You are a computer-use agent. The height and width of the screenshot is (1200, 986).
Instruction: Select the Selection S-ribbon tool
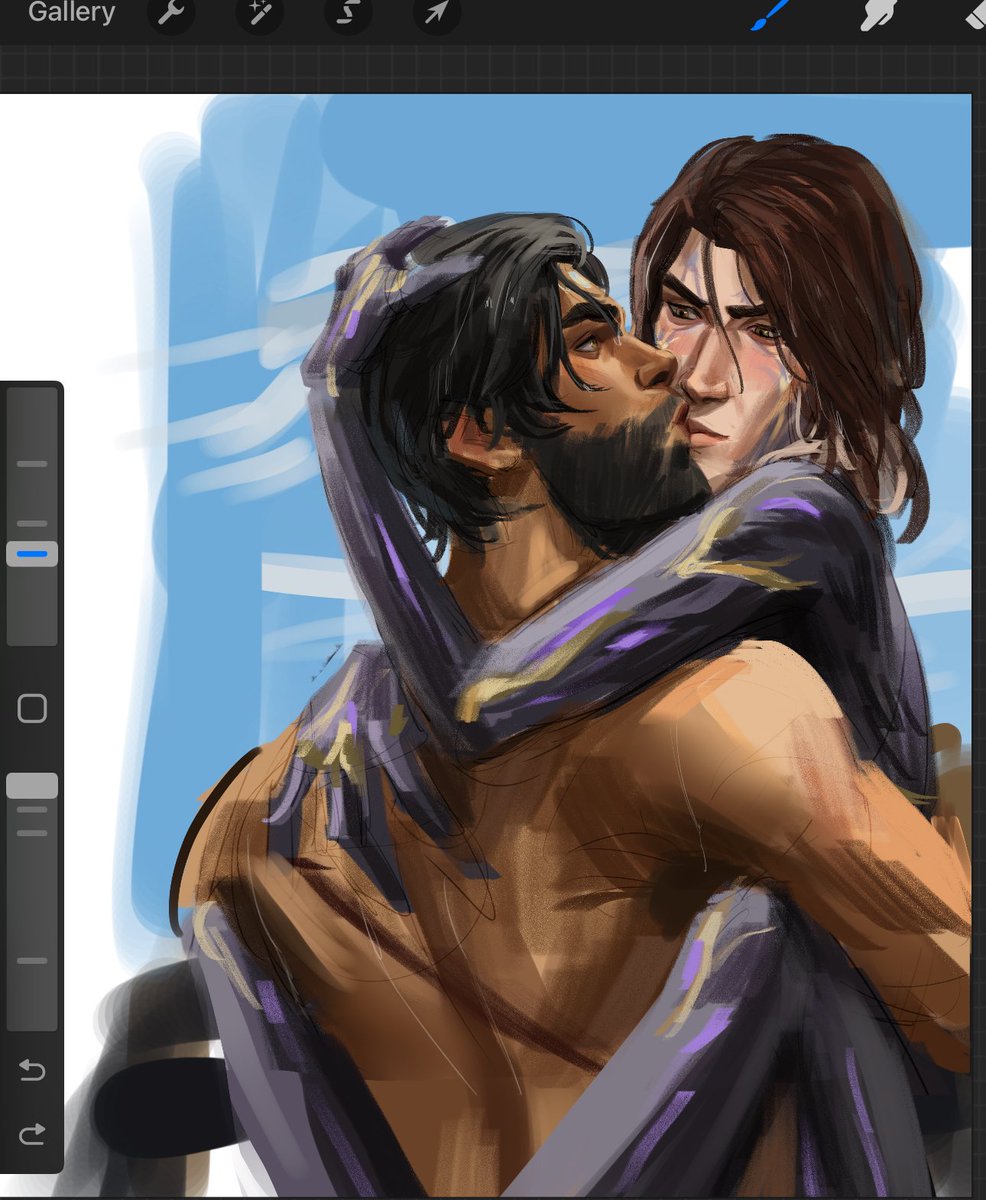(348, 13)
